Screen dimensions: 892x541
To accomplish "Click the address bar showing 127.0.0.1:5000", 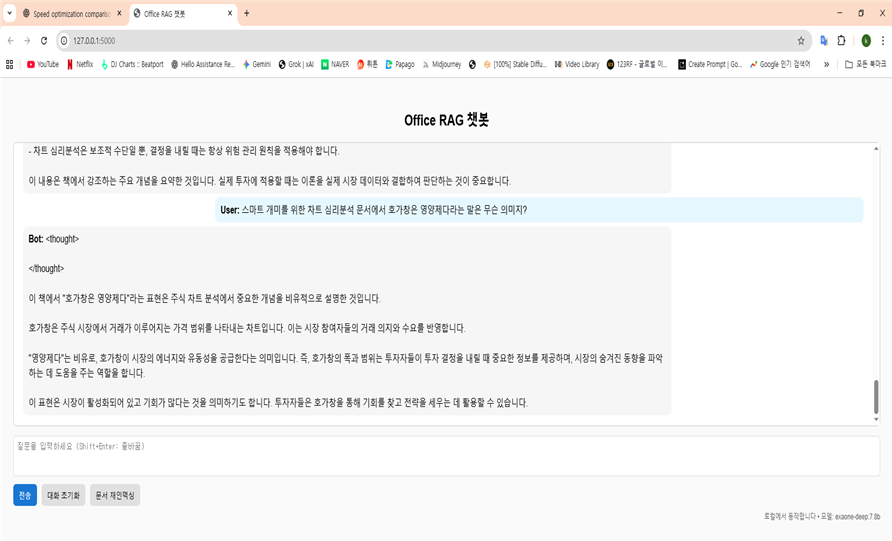I will (x=432, y=41).
